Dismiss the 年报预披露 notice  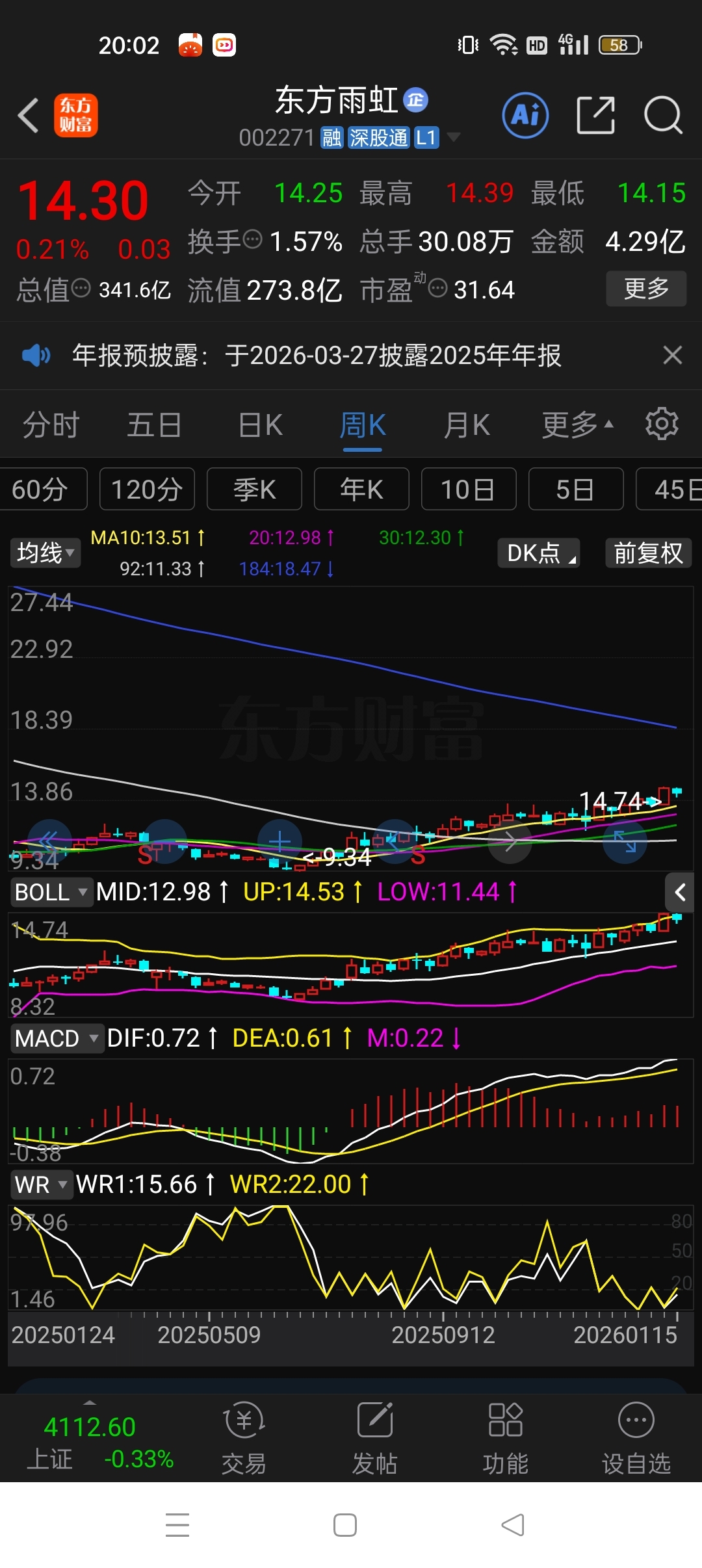coord(672,355)
